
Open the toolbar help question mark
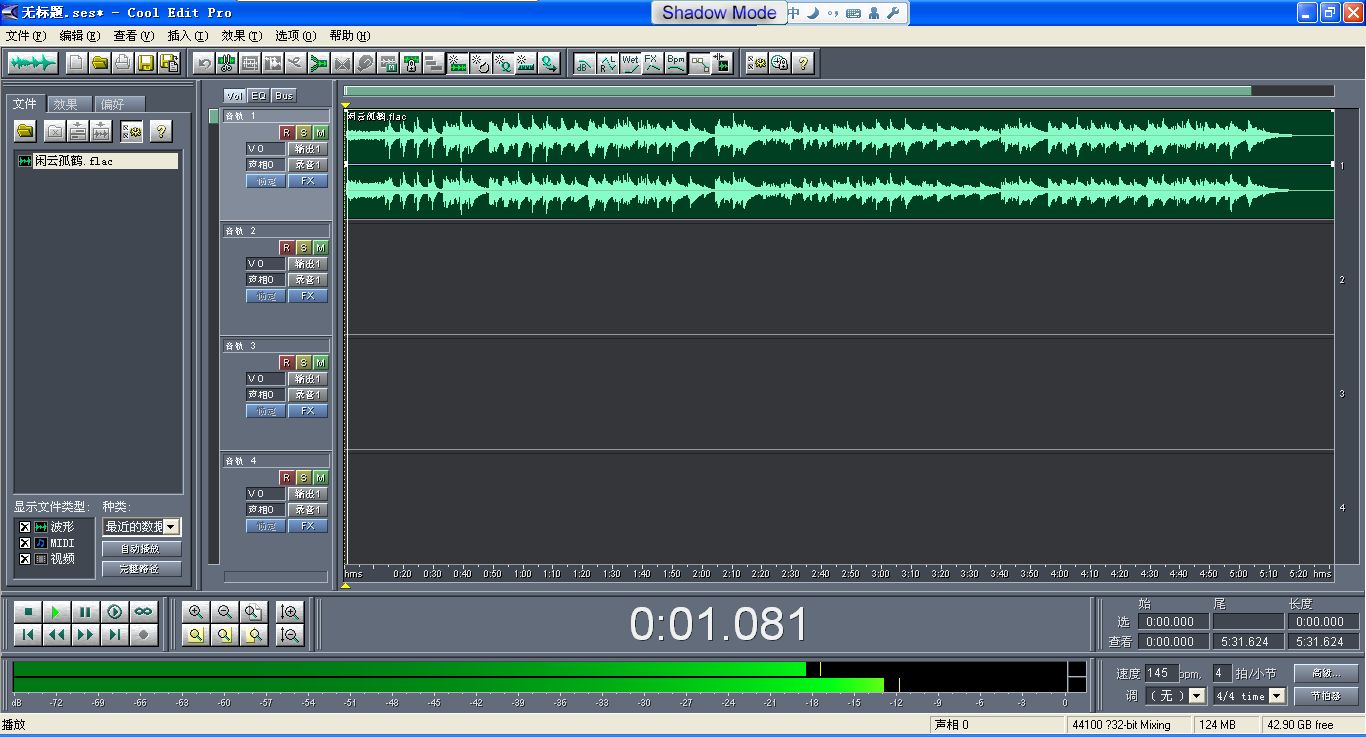(802, 63)
